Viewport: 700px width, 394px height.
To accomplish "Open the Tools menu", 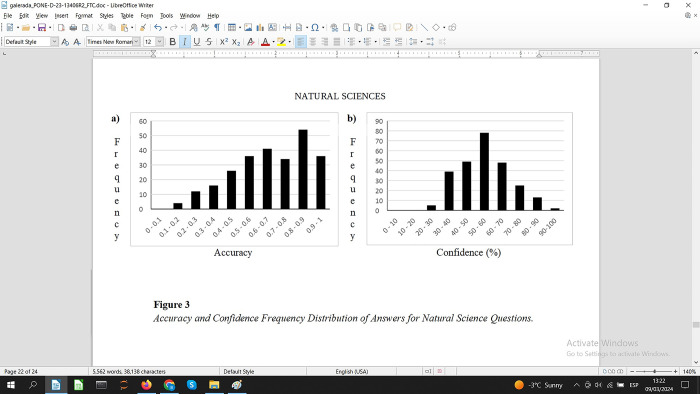I will 166,16.
